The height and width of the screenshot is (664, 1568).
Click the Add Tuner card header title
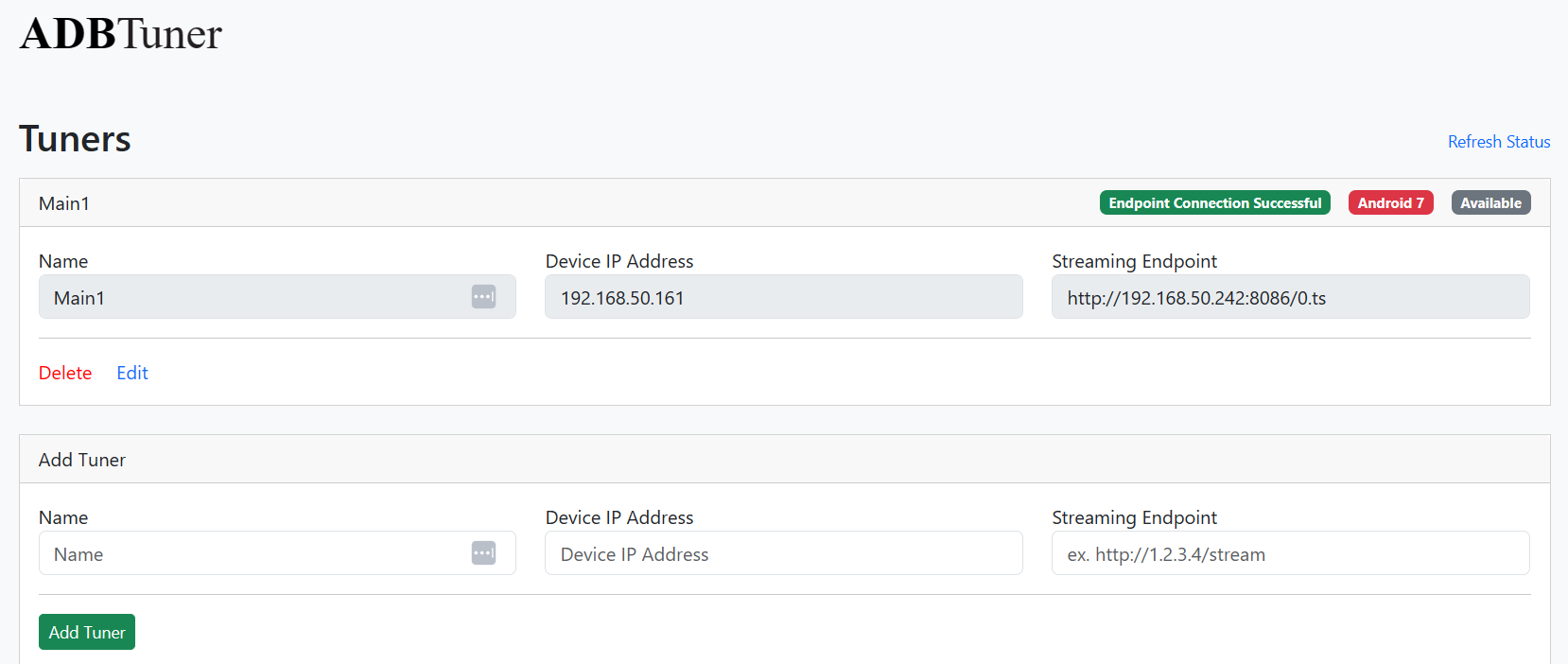[82, 460]
